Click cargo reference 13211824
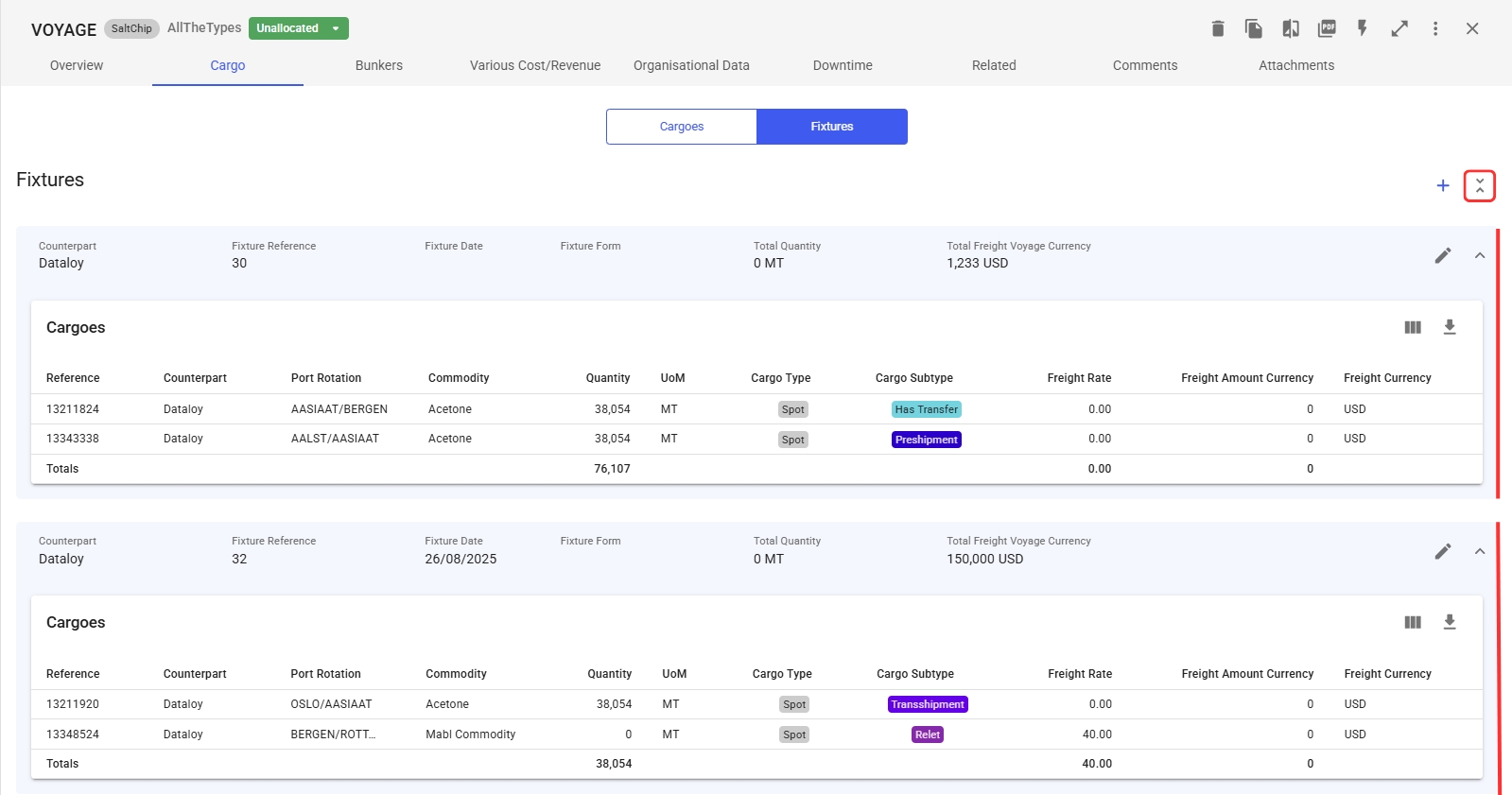The width and height of the screenshot is (1512, 795). tap(73, 409)
